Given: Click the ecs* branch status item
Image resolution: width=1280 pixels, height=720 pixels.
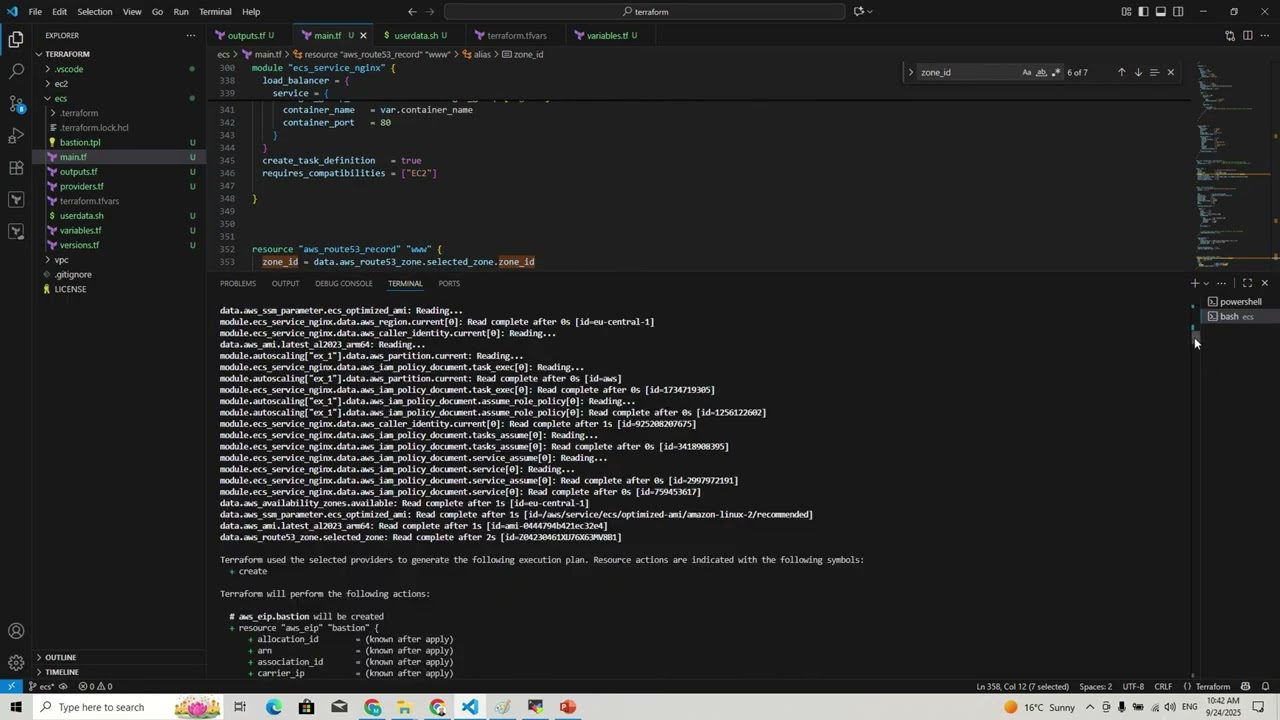Looking at the screenshot, I should tap(41, 687).
